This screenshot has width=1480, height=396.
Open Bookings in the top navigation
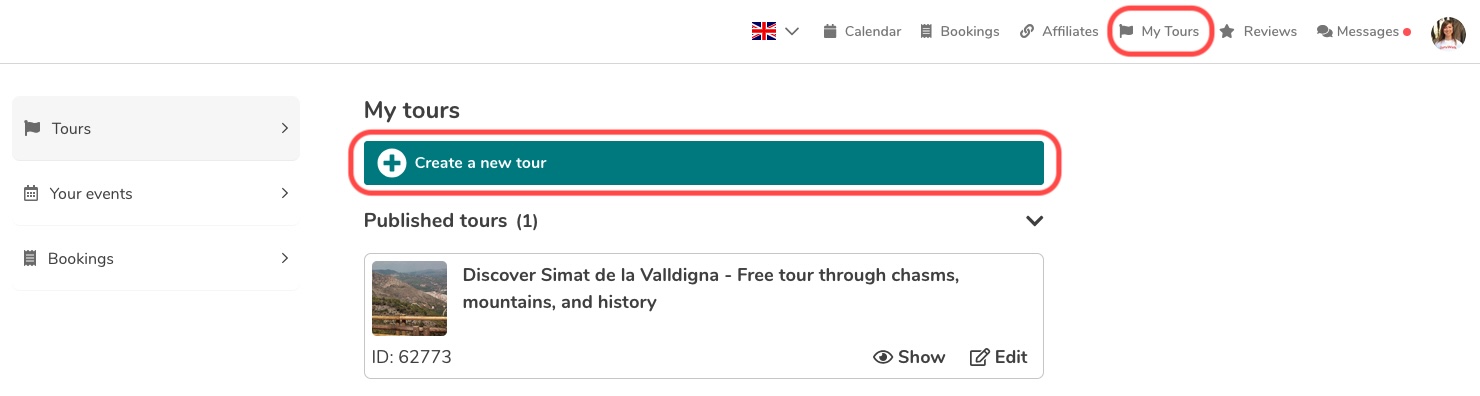point(959,31)
